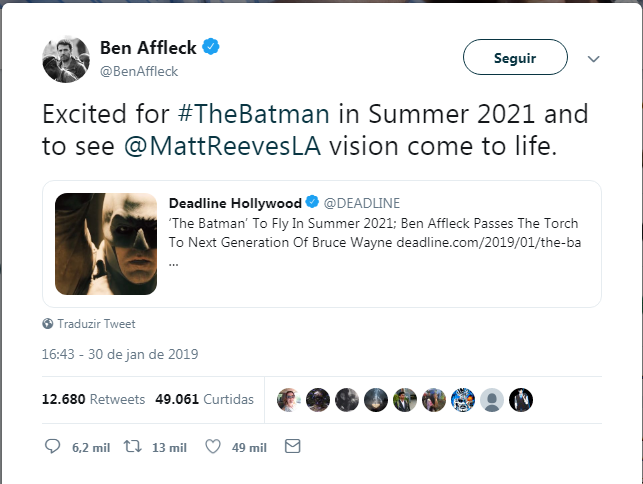643x484 pixels.
Task: Open Ben Affleck's profile picture
Action: (66, 59)
